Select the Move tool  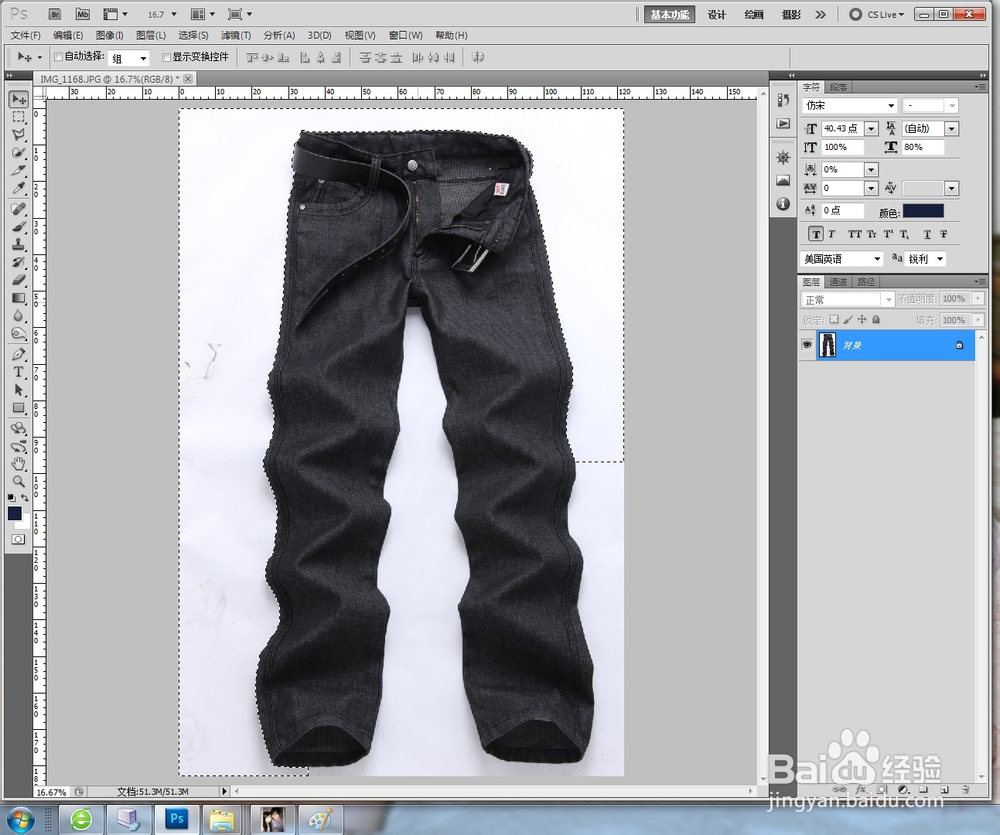[x=18, y=99]
